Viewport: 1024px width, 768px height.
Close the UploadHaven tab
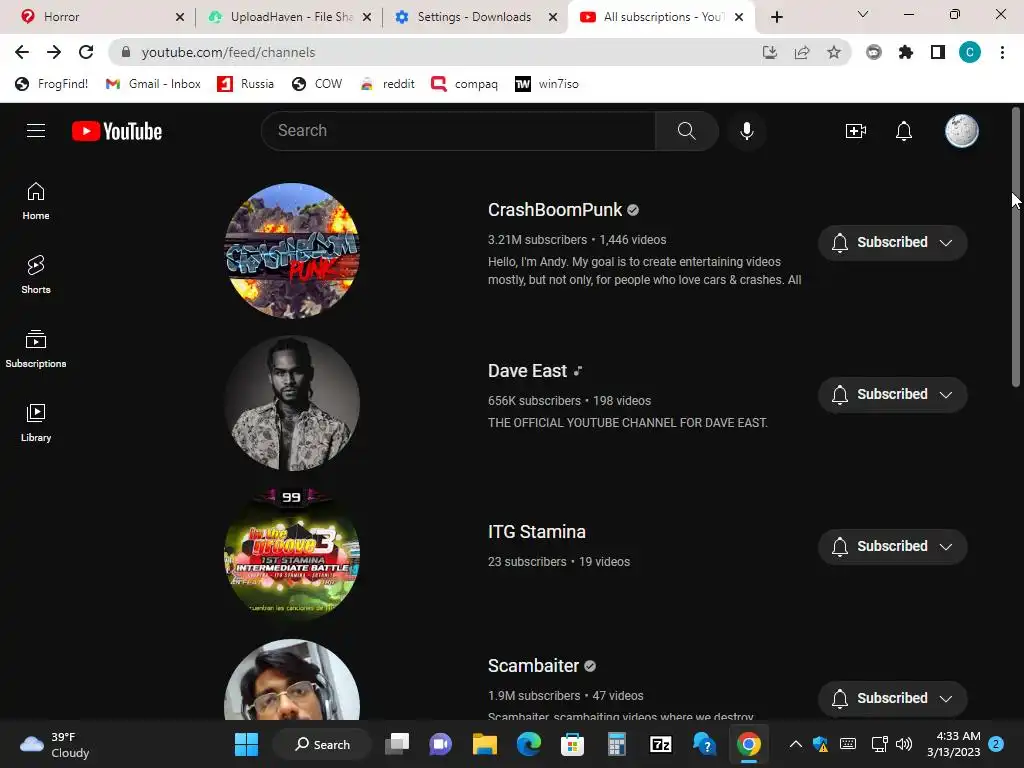367,17
